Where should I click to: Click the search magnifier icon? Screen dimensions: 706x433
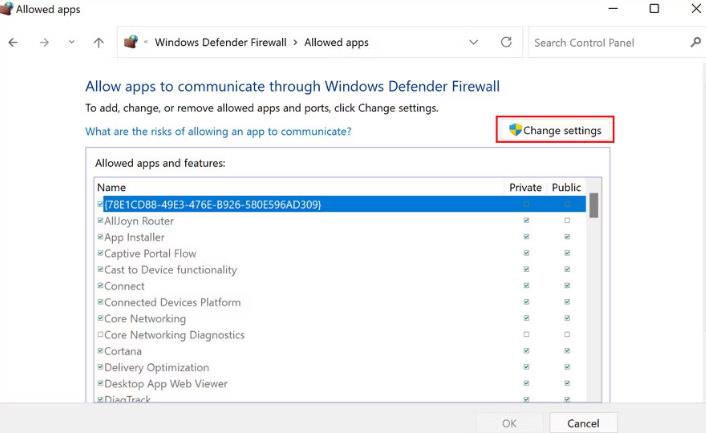pyautogui.click(x=696, y=42)
